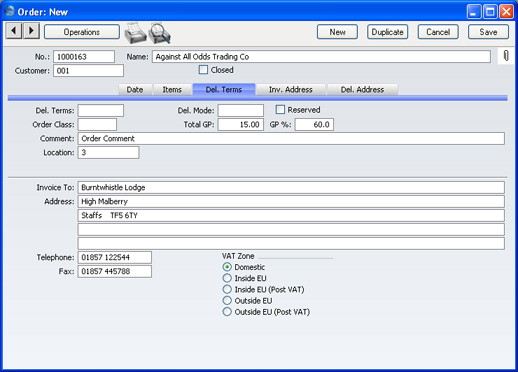Click the order No. field
The height and width of the screenshot is (372, 518).
point(84,57)
